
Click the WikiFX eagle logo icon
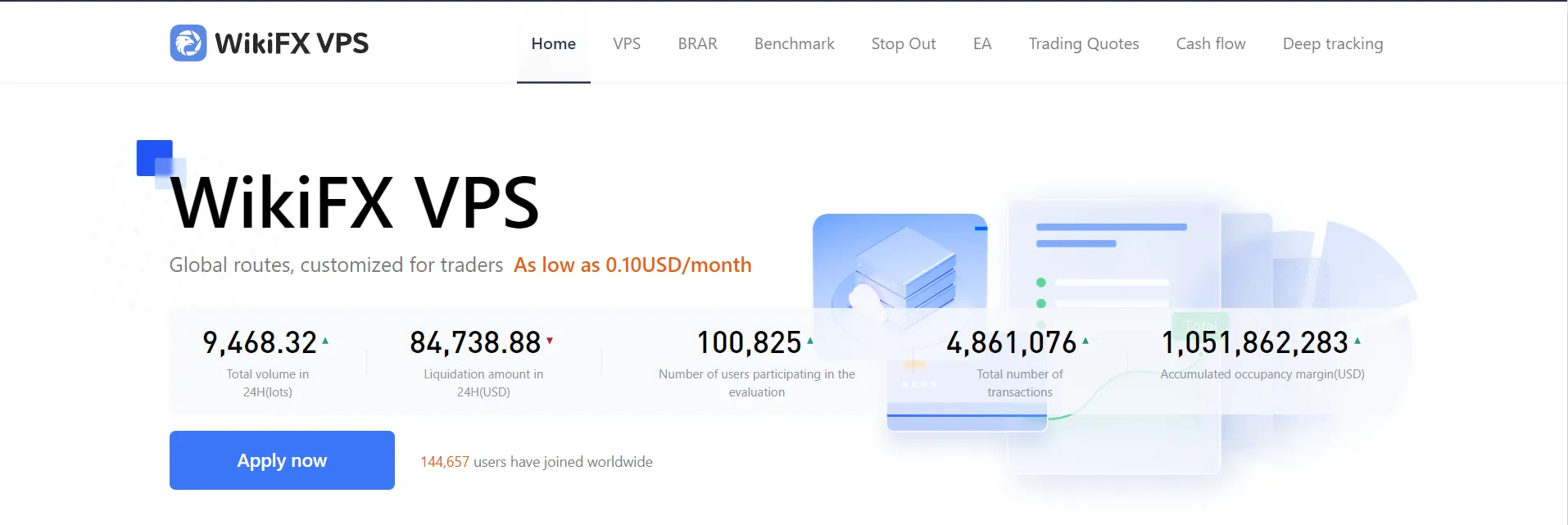[x=188, y=43]
